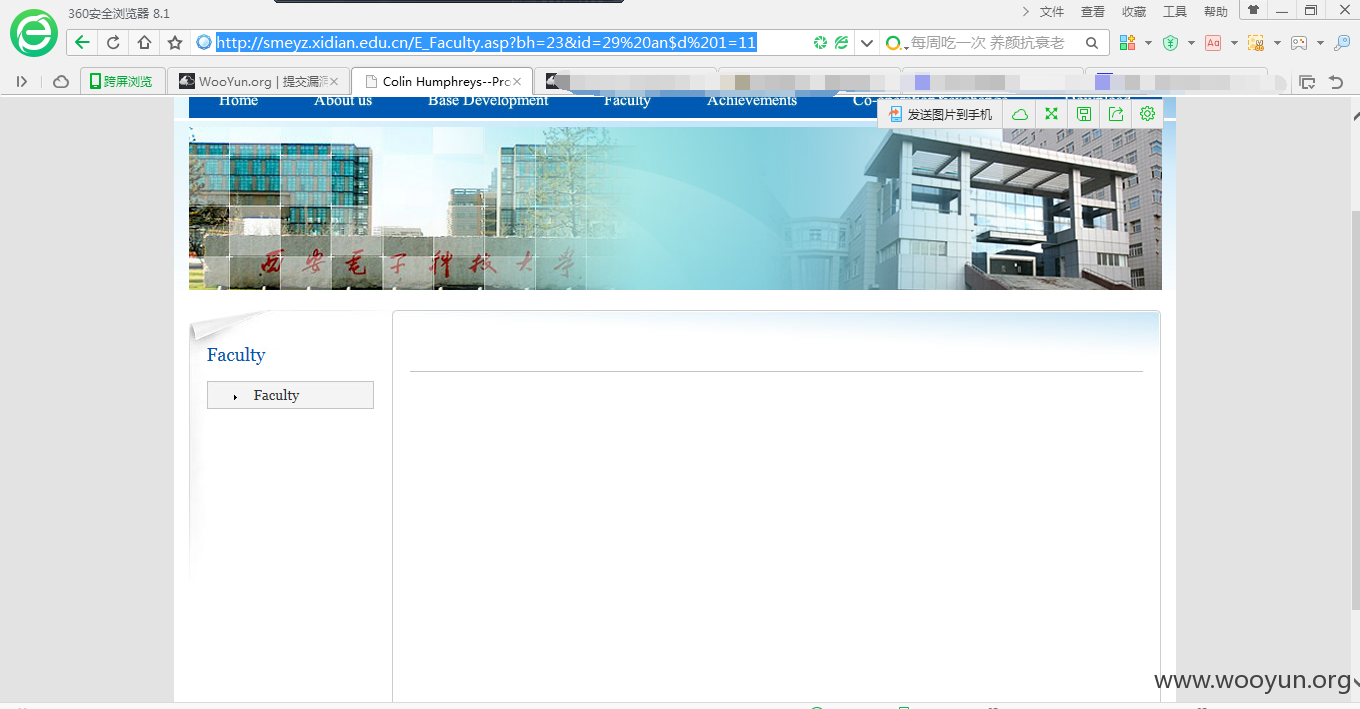
Task: Open the About us nav link
Action: 343,101
